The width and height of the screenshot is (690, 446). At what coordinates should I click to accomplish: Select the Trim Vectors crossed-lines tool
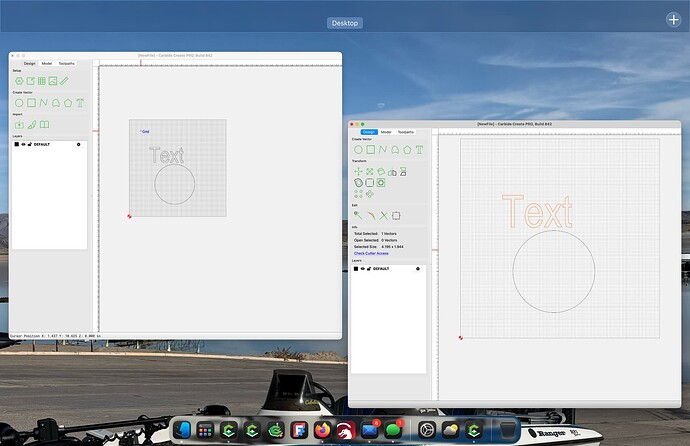click(x=384, y=216)
